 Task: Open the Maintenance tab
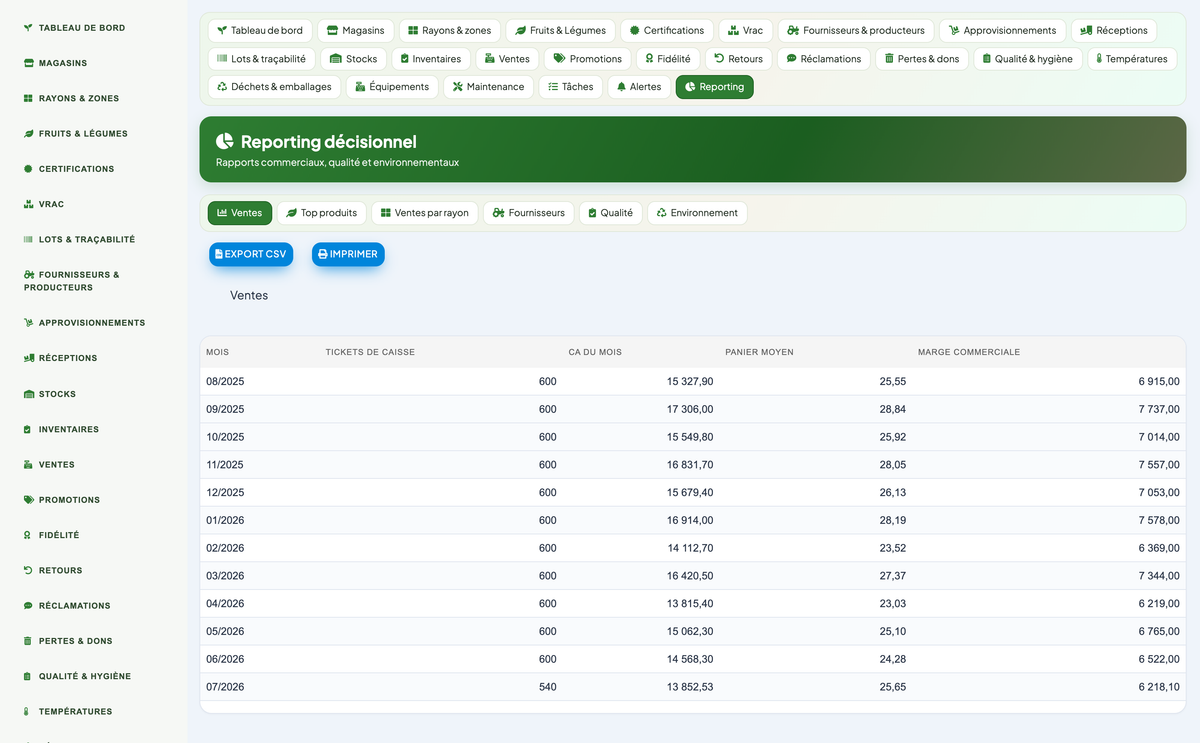488,87
